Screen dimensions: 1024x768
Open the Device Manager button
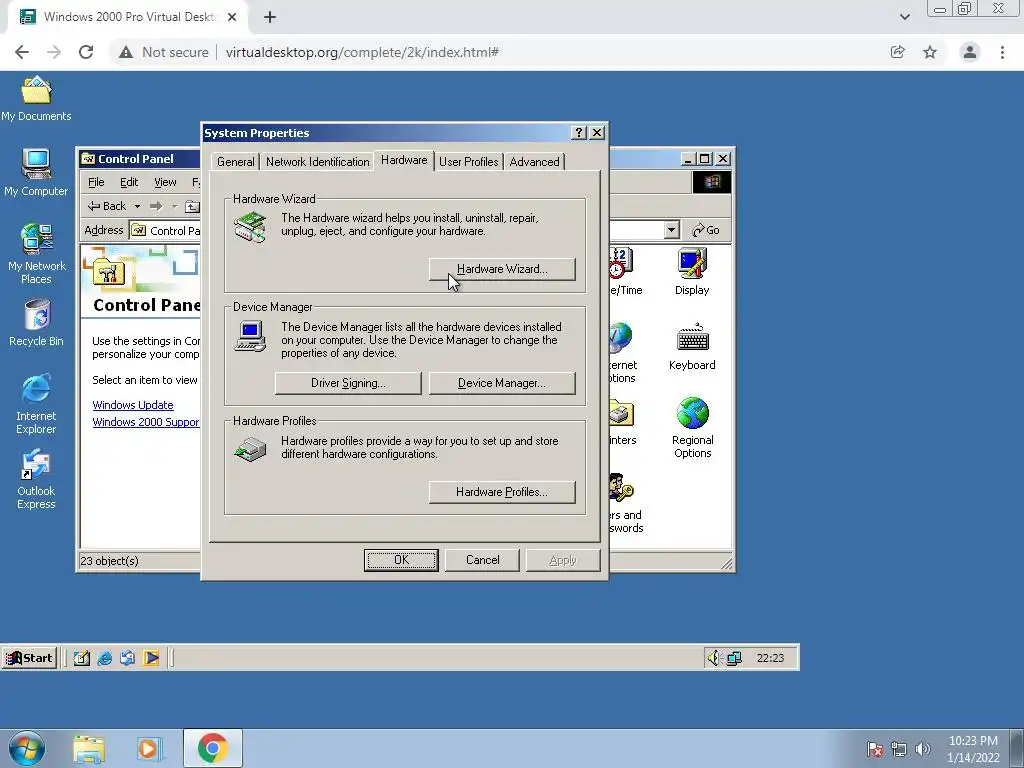[502, 383]
